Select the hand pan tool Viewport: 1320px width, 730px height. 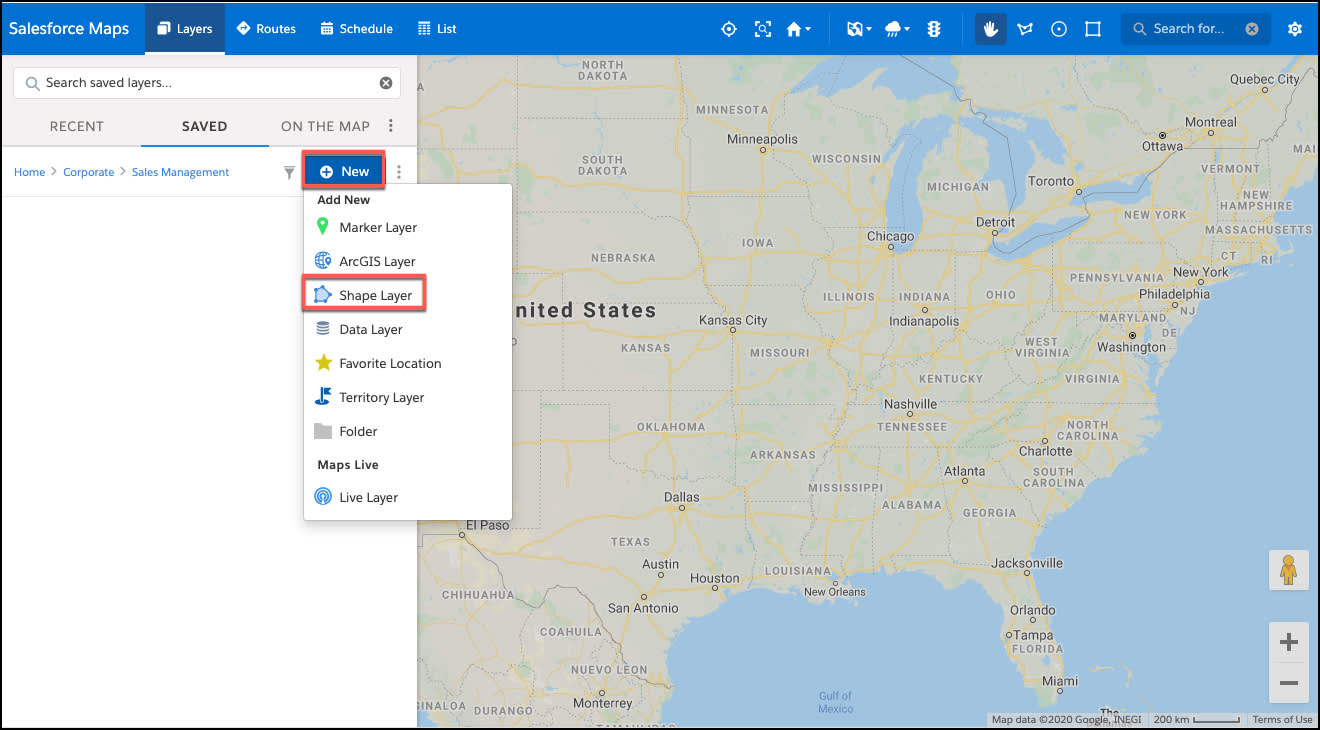pyautogui.click(x=991, y=29)
